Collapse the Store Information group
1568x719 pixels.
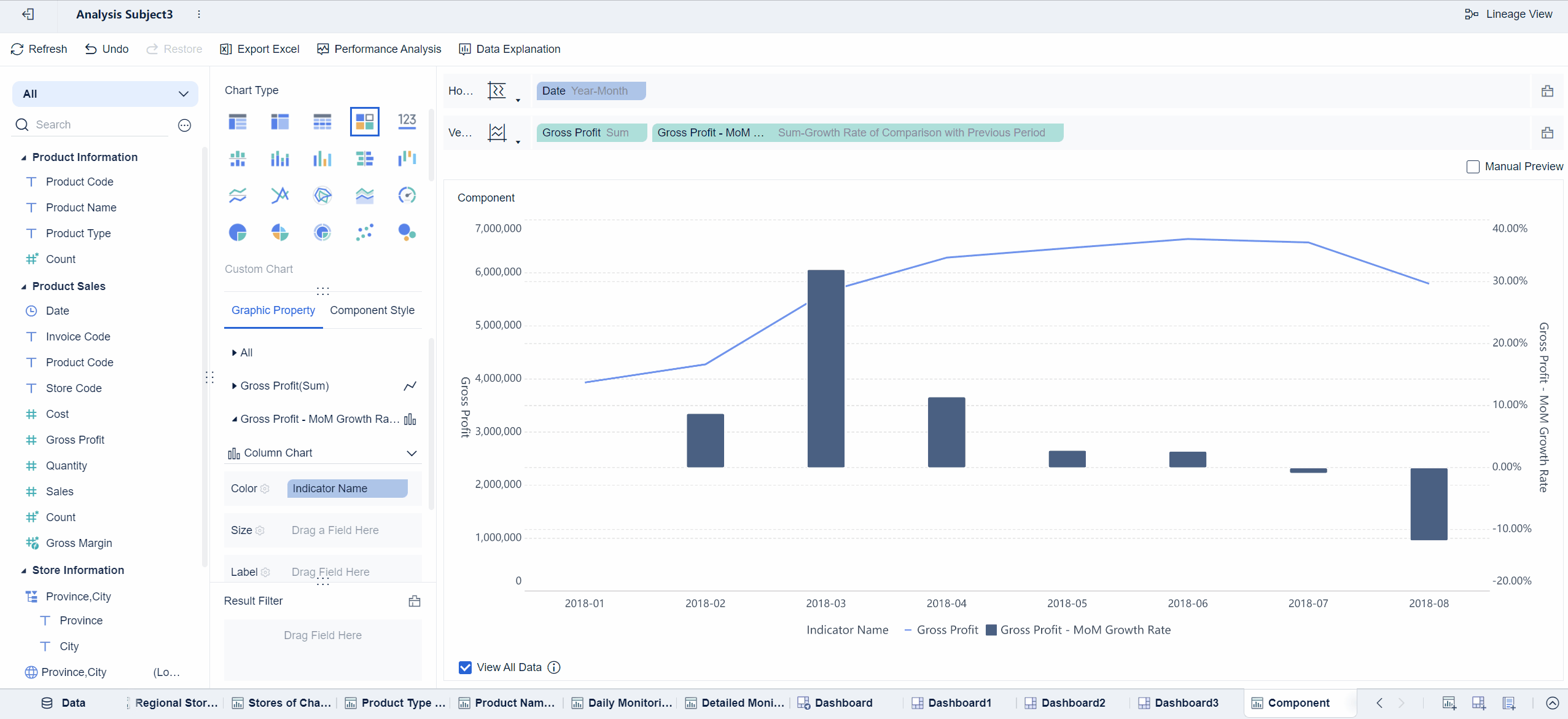tap(23, 571)
